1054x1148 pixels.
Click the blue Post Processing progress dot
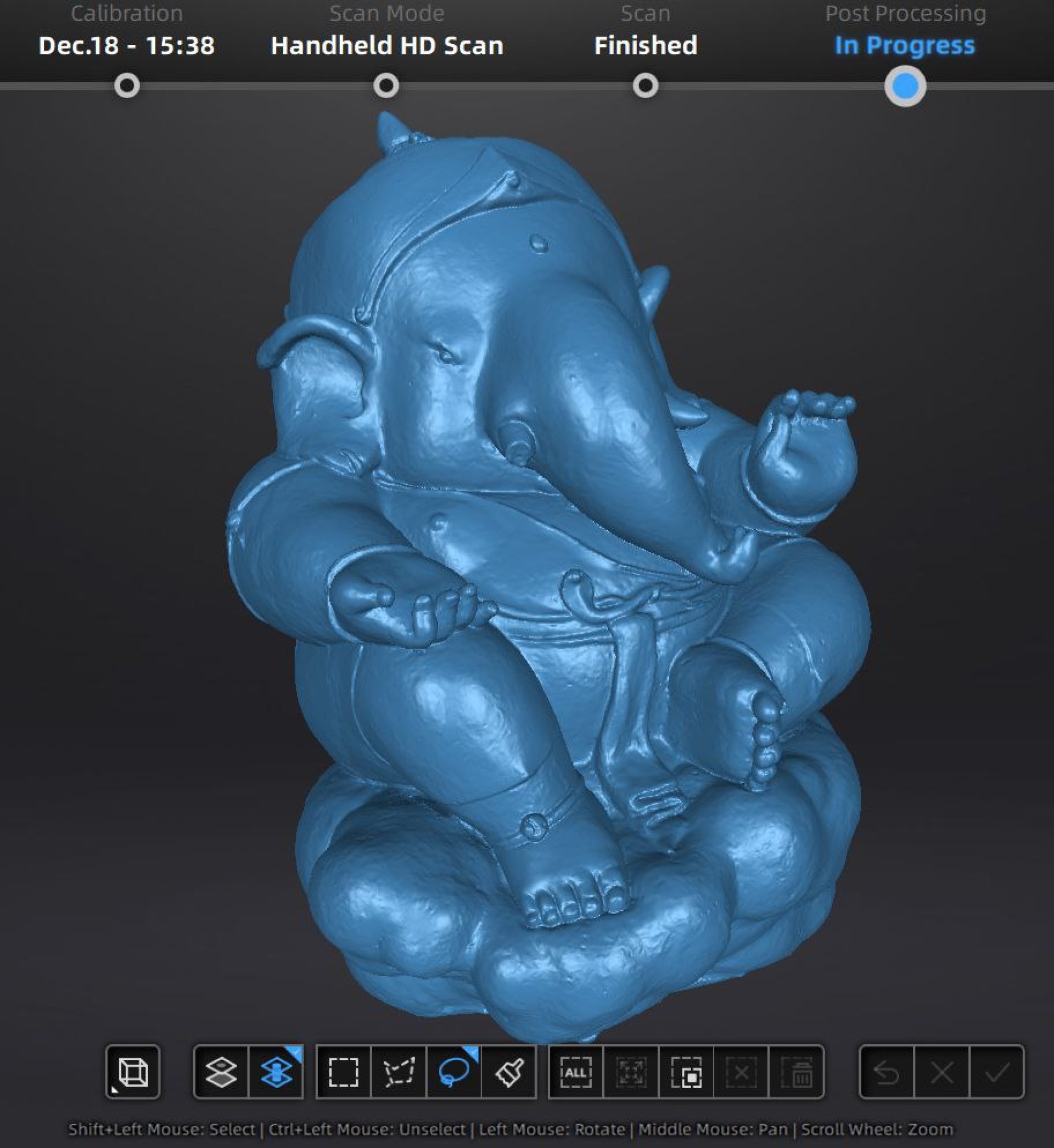tap(905, 86)
